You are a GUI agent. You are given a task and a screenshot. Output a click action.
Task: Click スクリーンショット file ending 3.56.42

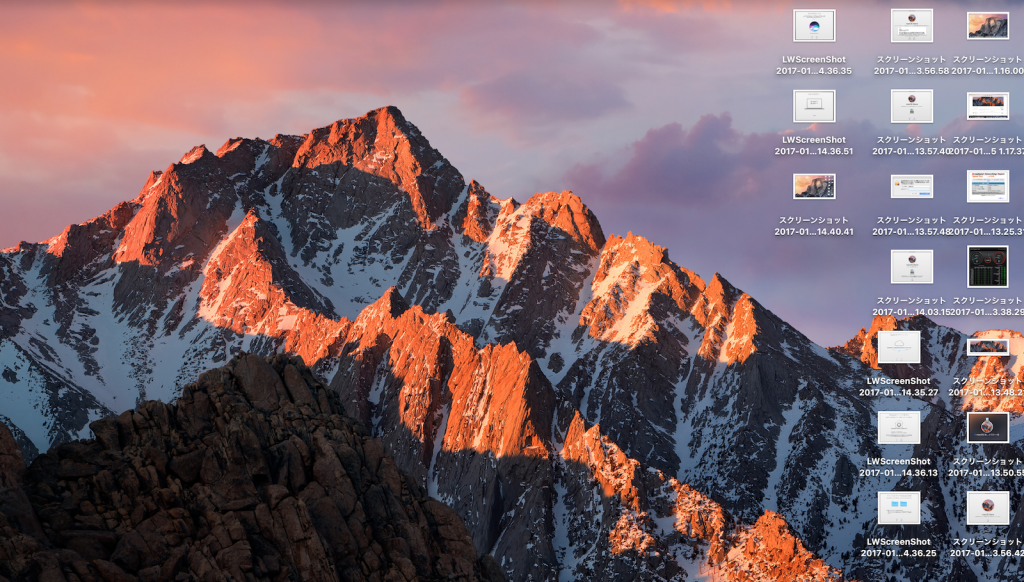(x=988, y=508)
